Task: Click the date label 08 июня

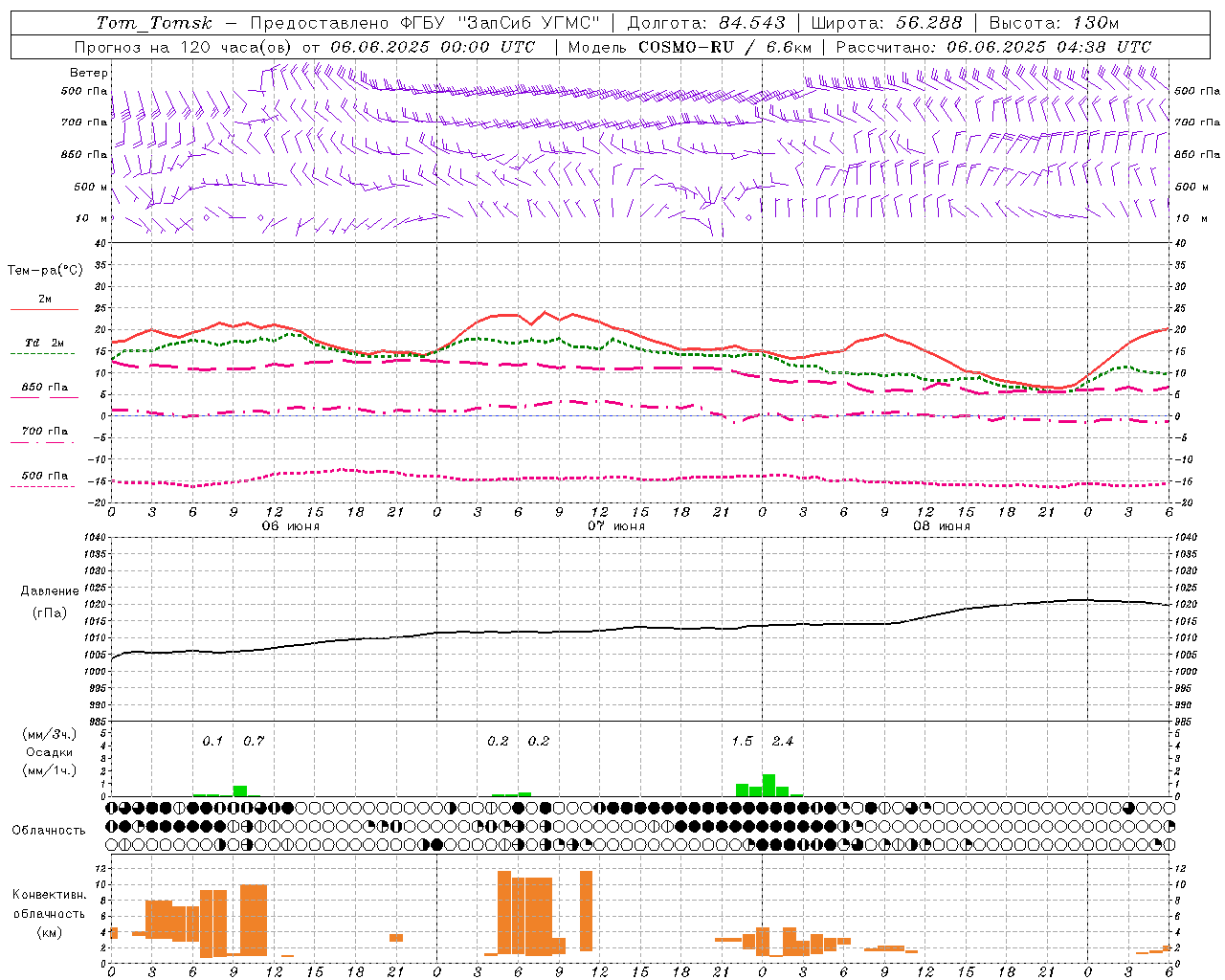Action: point(942,526)
